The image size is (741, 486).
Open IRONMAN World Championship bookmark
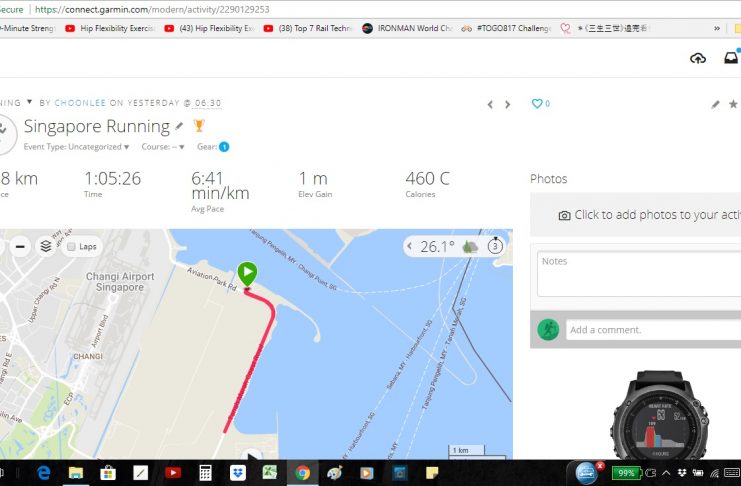(x=407, y=28)
